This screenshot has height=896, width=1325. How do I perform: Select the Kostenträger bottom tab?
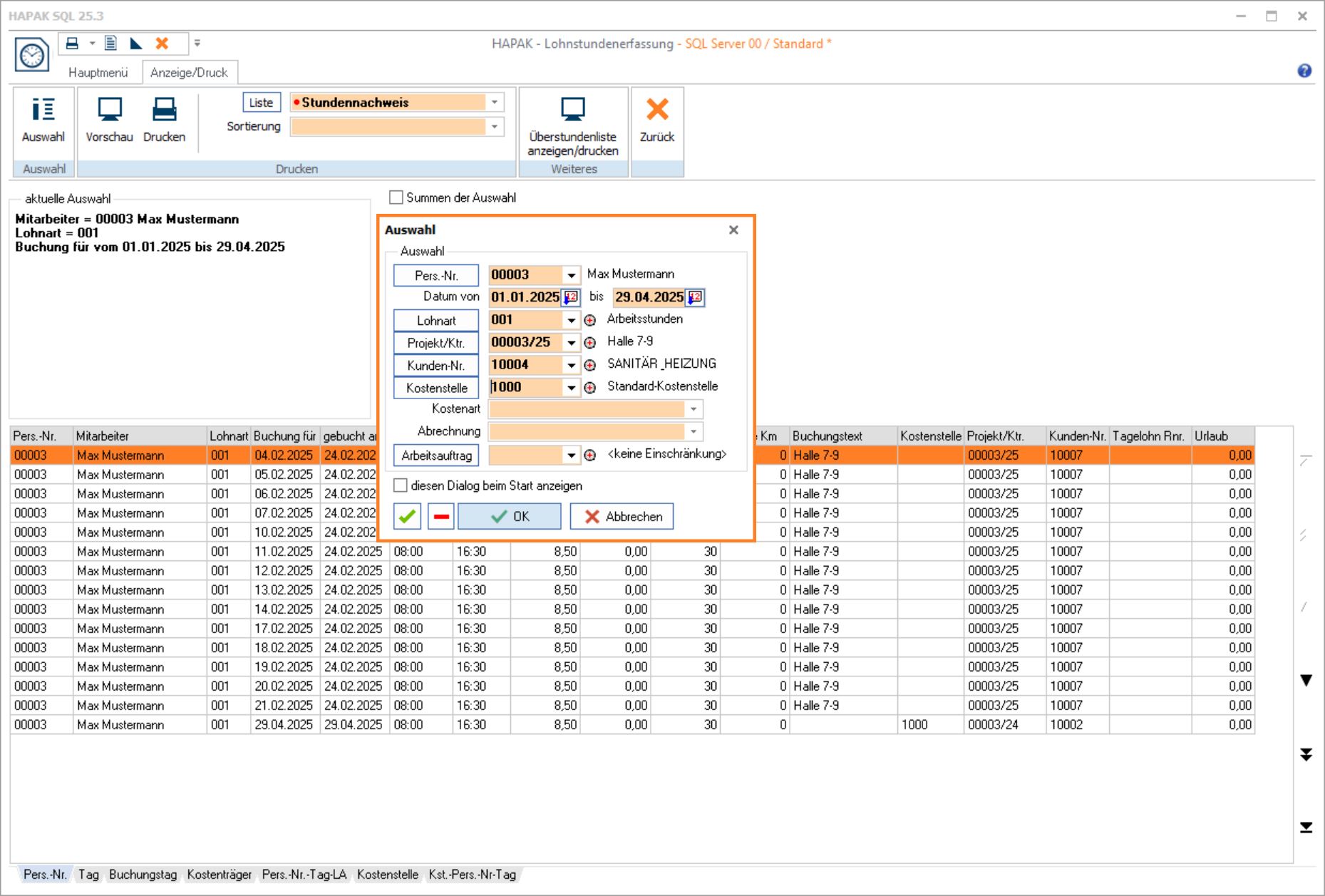click(x=219, y=875)
